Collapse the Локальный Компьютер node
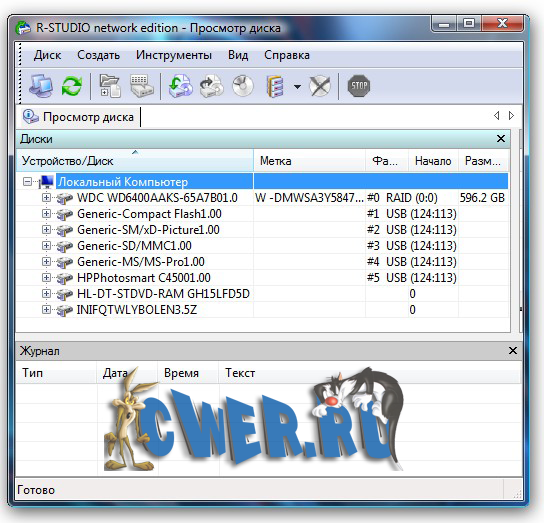544x523 pixels. [x=27, y=182]
